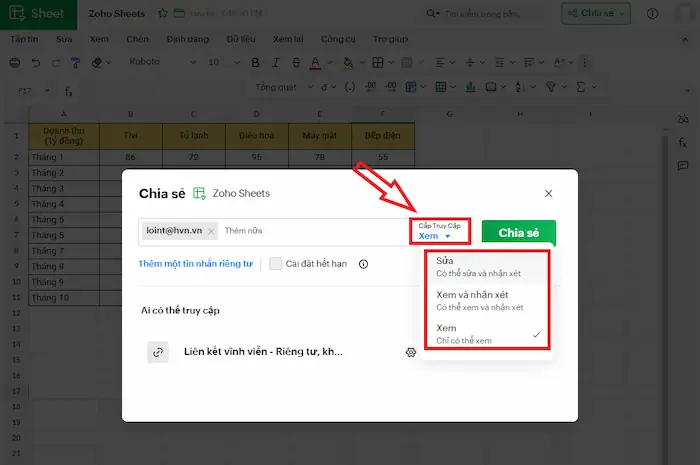This screenshot has width=700, height=465.
Task: Click the insert chart icon
Action: 470,87
